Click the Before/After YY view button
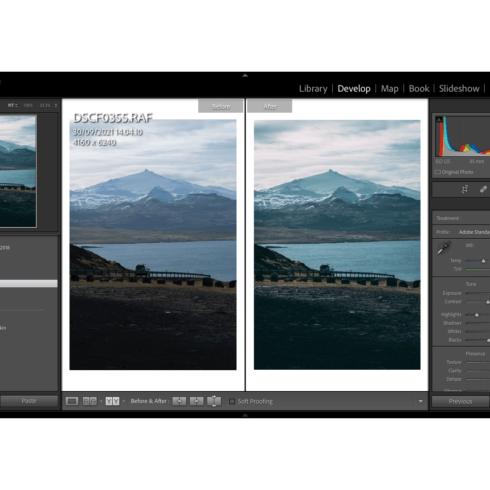Screen dimensions: 490x490 [x=112, y=401]
